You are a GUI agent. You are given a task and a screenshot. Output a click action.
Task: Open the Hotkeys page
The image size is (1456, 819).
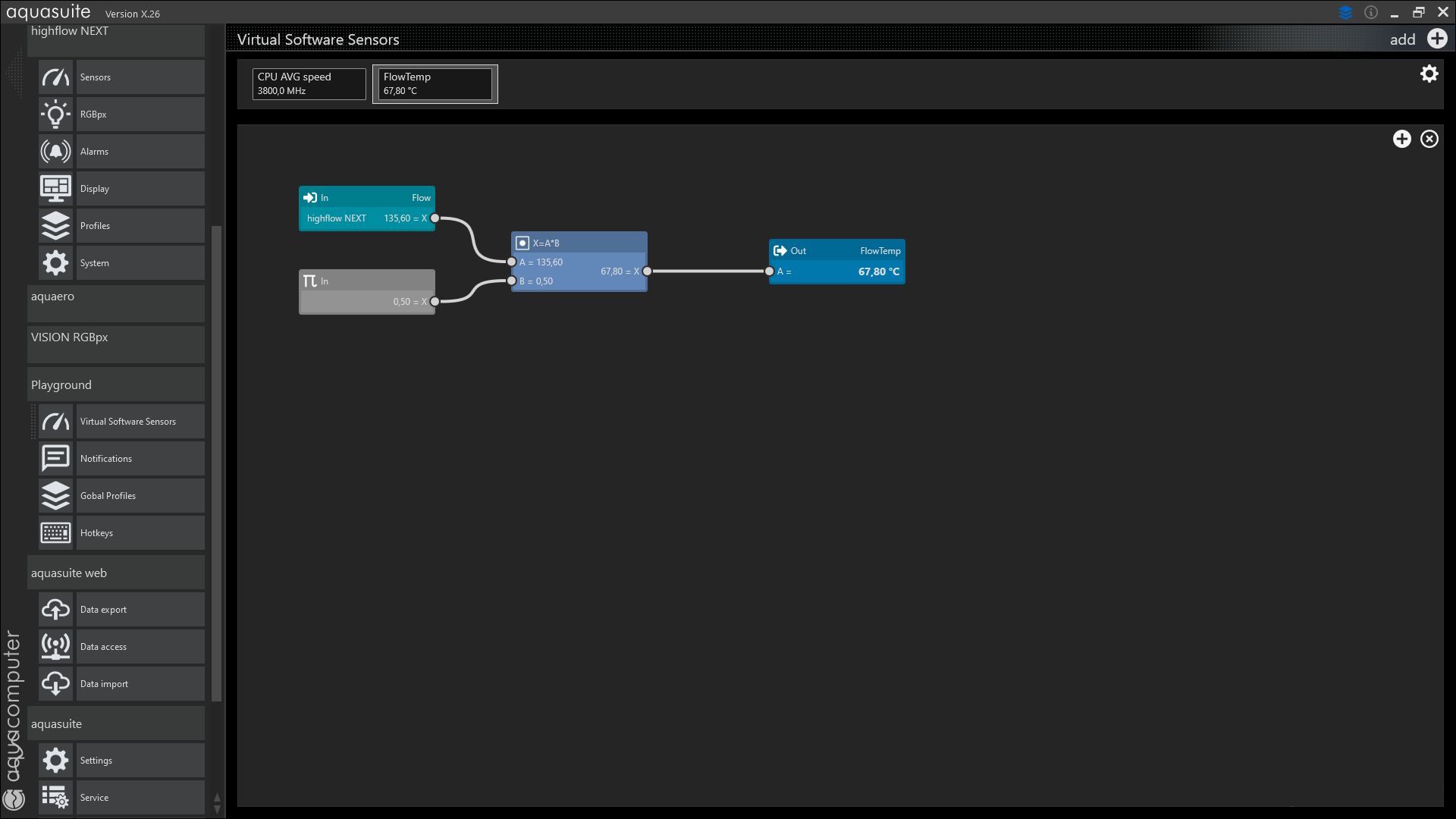click(x=140, y=533)
